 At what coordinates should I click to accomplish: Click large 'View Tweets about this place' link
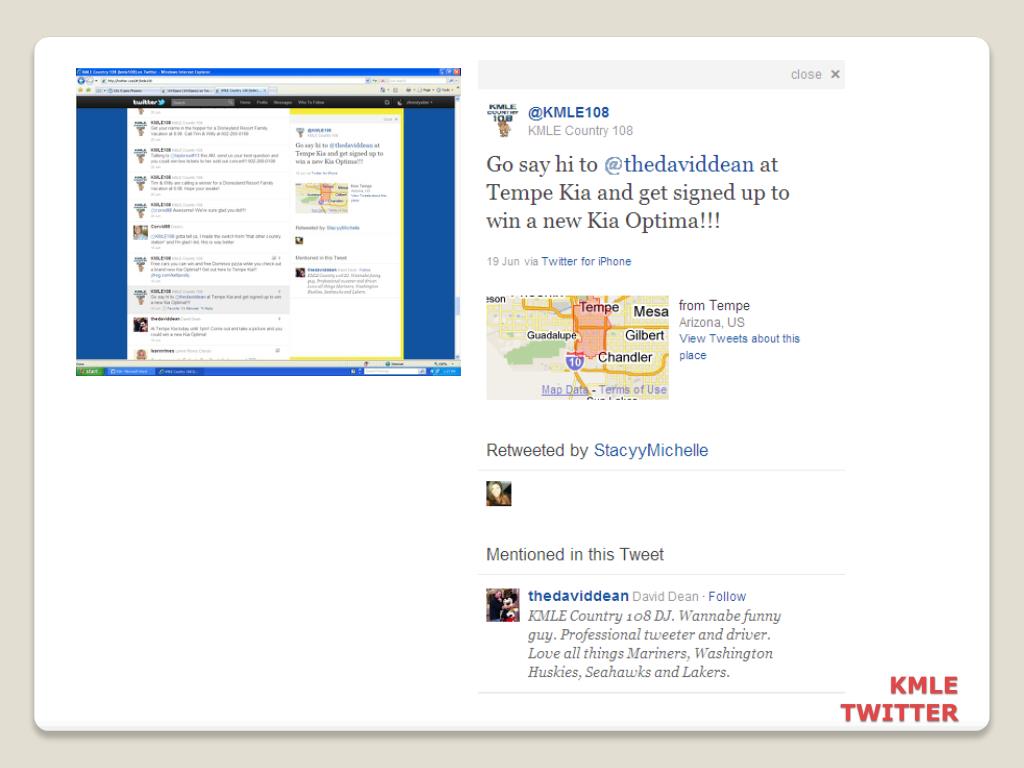(x=739, y=347)
